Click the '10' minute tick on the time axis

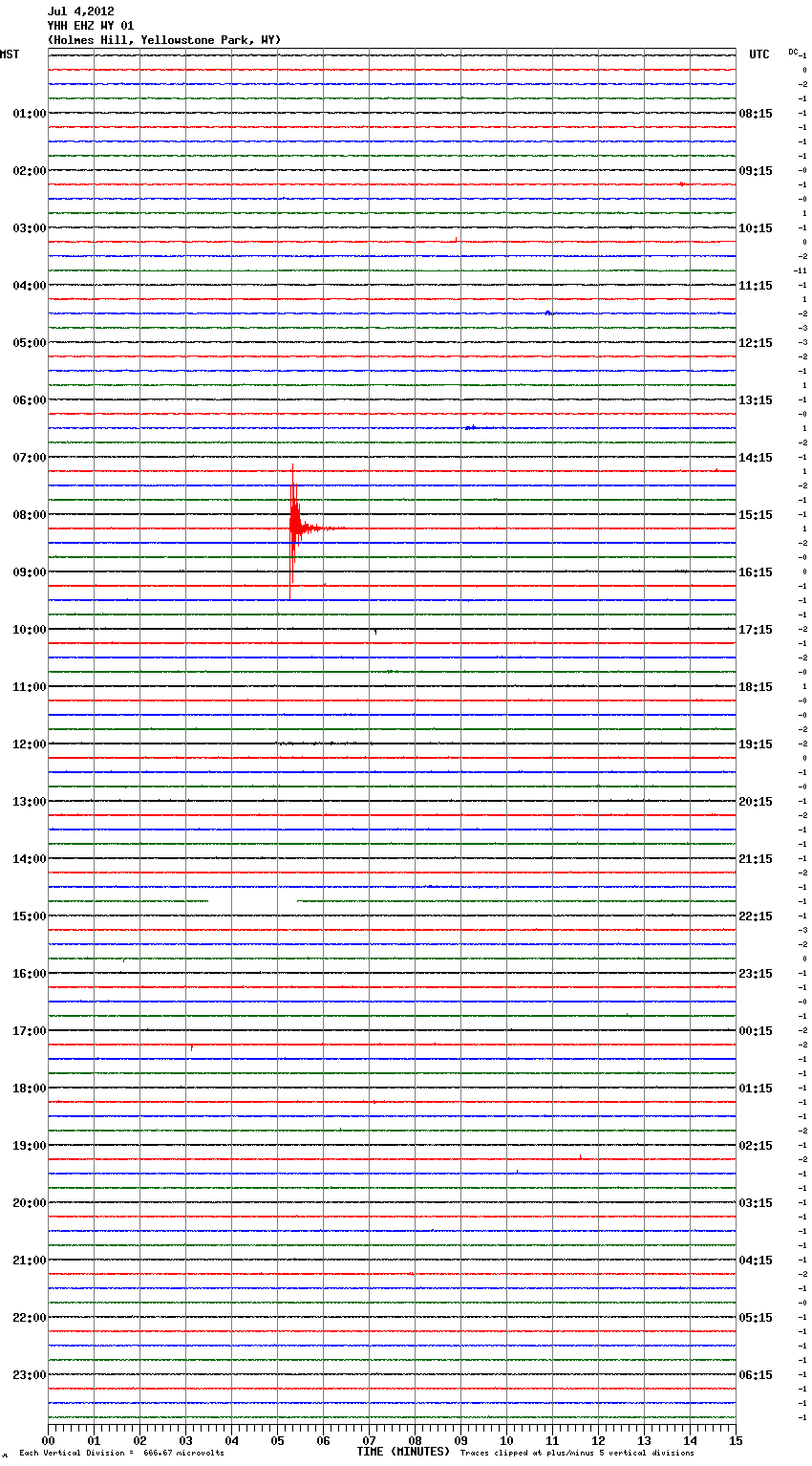506,1440
